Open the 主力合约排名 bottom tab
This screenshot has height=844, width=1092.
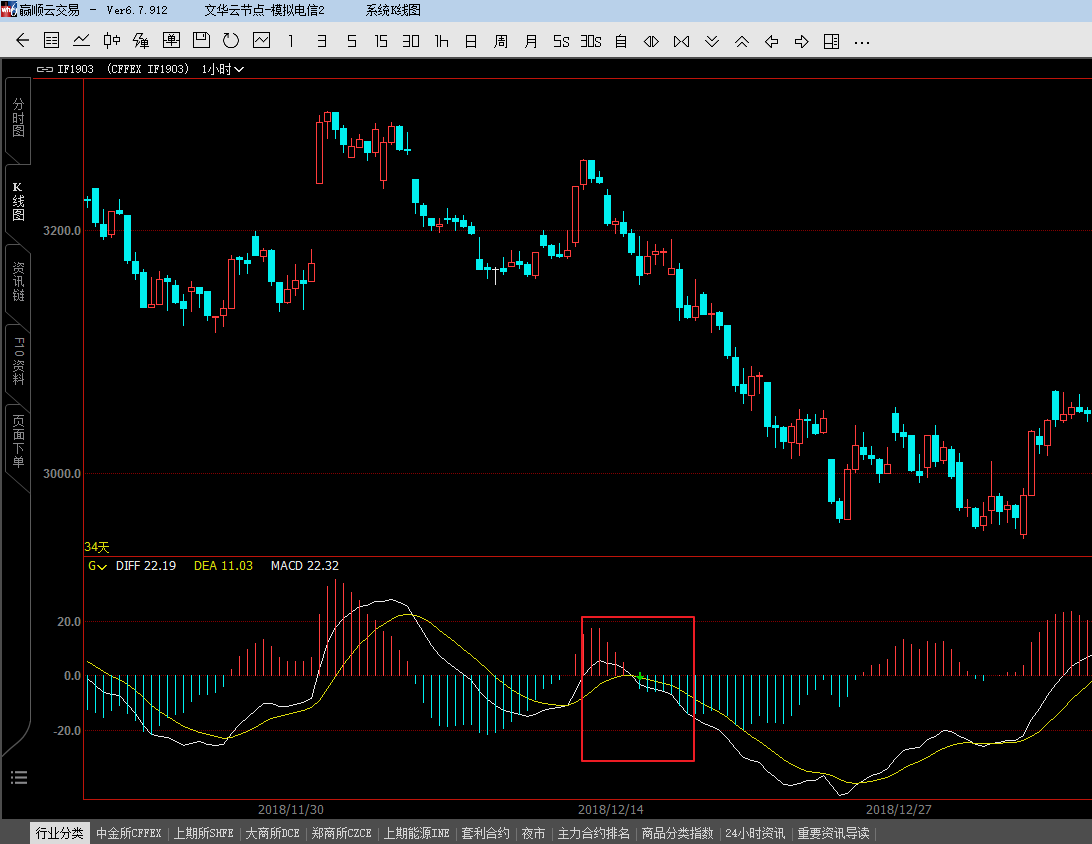[593, 833]
